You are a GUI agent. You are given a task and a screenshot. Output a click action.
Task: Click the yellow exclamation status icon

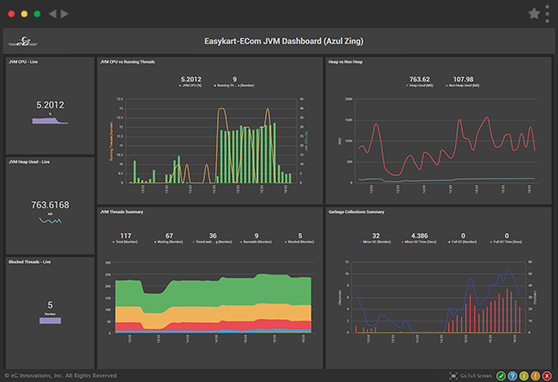click(524, 376)
